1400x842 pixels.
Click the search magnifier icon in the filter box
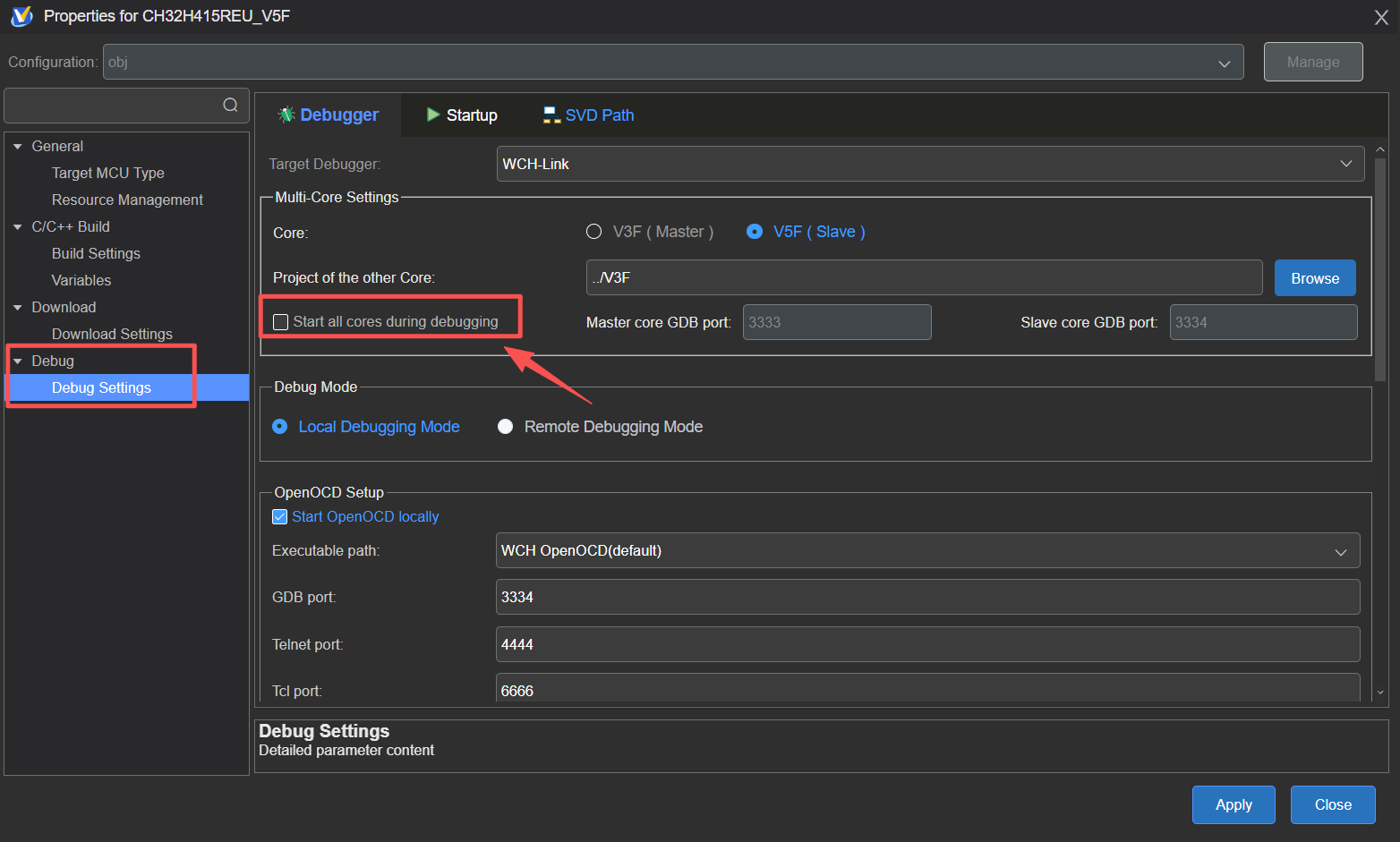tap(230, 106)
